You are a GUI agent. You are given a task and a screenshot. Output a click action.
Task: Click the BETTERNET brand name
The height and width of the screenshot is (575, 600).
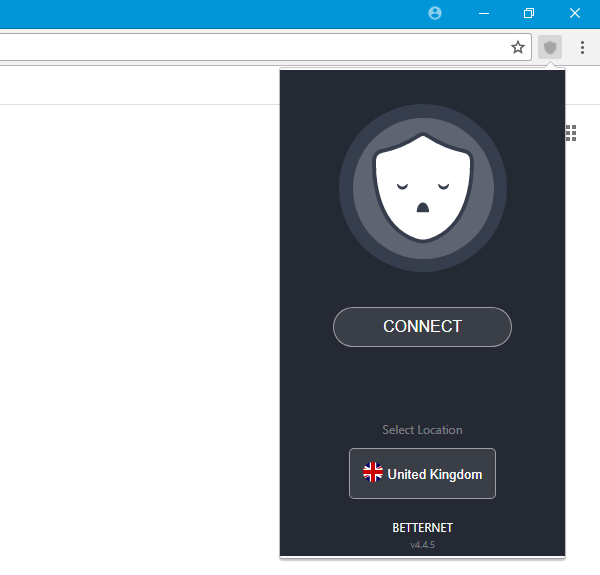click(x=422, y=528)
